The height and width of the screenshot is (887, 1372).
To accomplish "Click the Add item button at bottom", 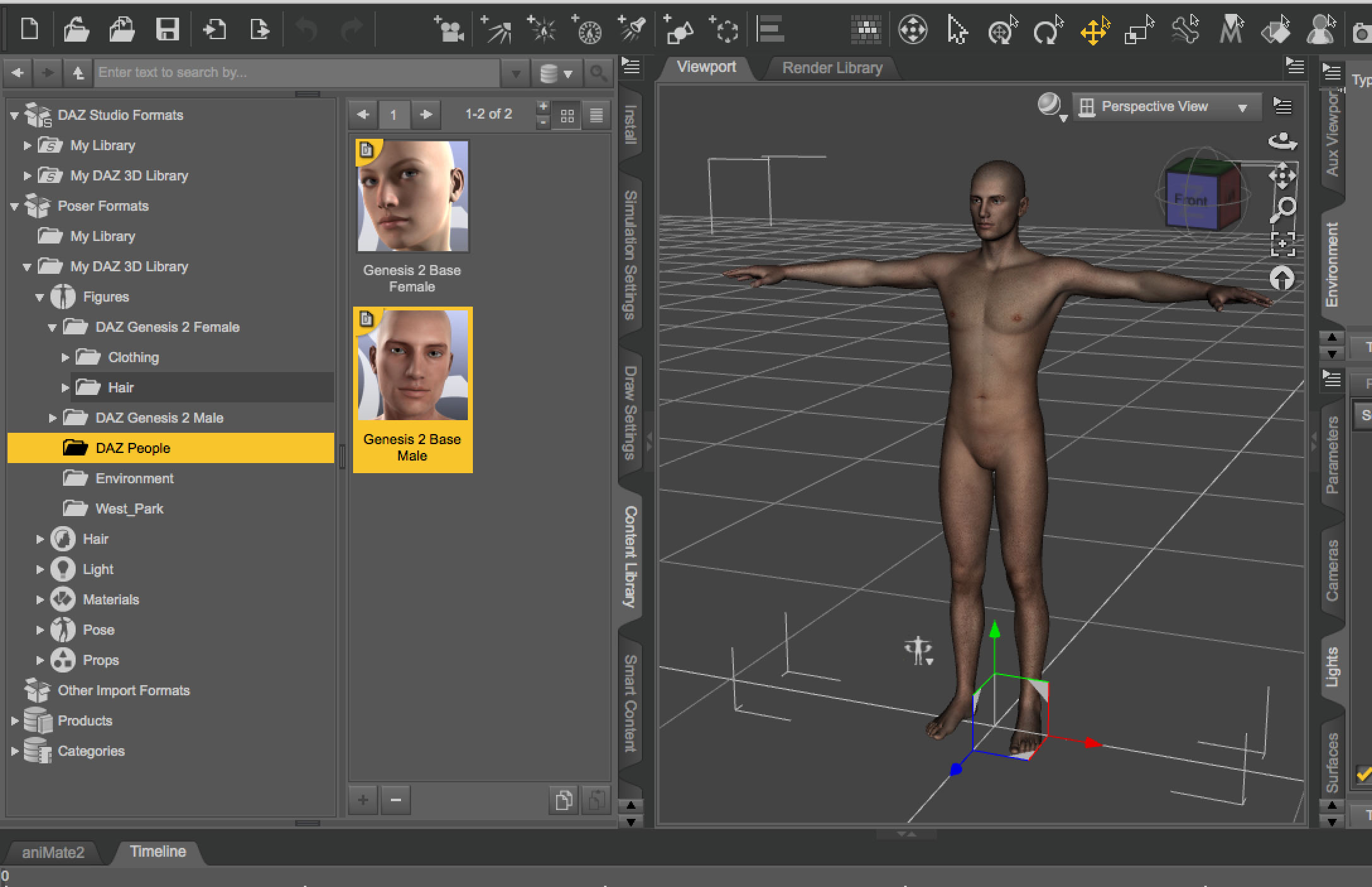I will (363, 800).
